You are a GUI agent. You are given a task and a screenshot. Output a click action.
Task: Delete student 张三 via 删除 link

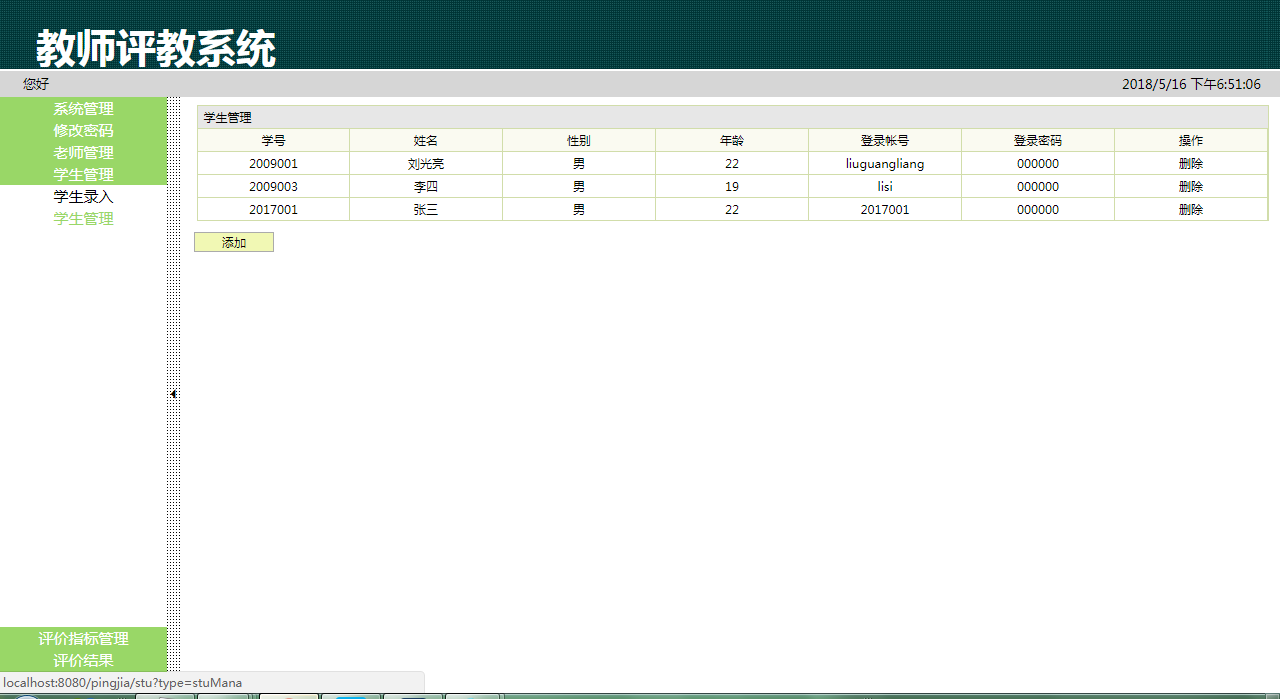pos(1190,210)
